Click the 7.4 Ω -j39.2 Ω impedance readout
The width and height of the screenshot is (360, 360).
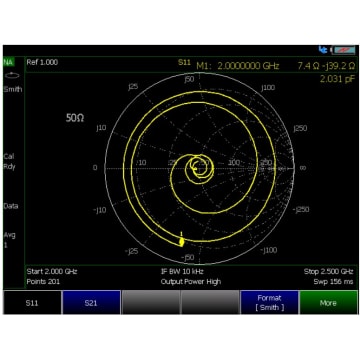(326, 66)
